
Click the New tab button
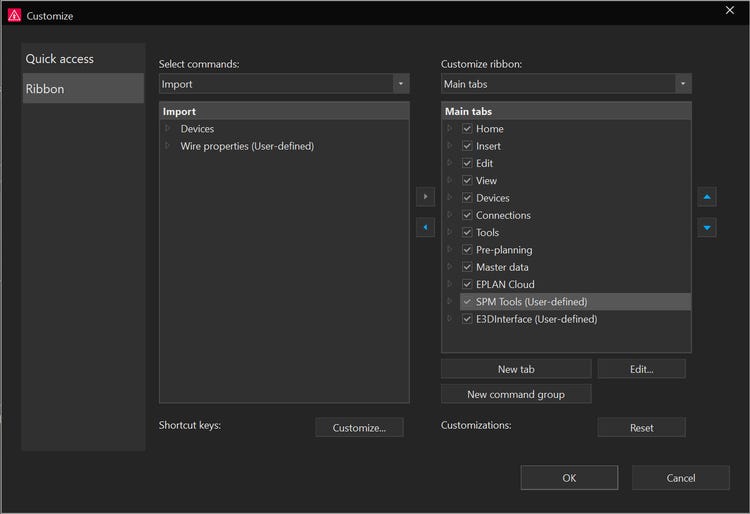coord(516,369)
